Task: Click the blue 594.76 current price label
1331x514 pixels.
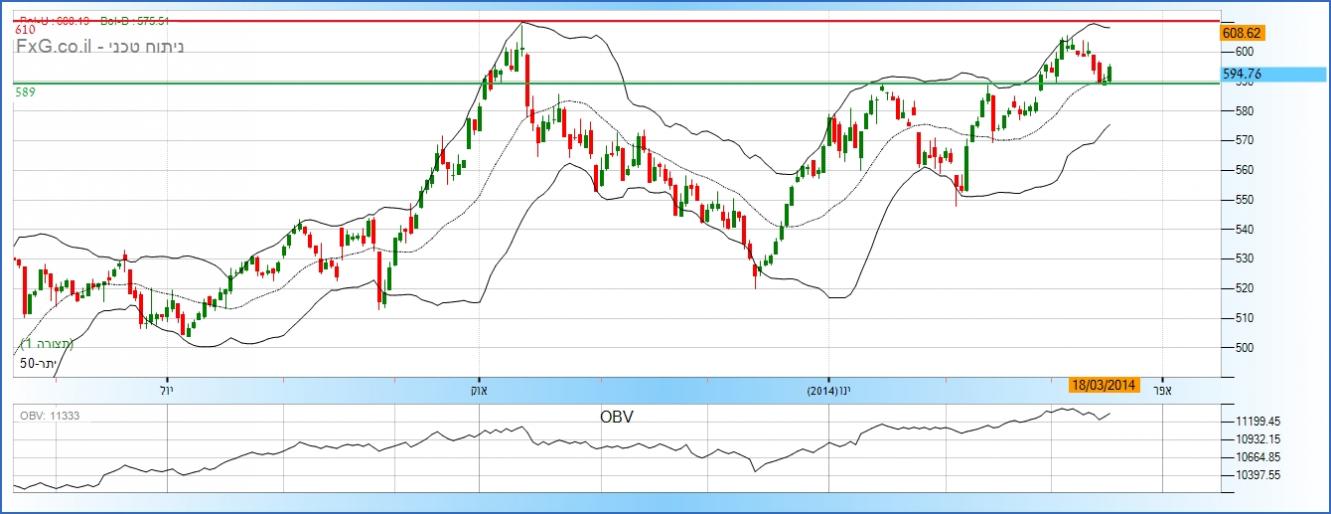Action: pos(1241,74)
